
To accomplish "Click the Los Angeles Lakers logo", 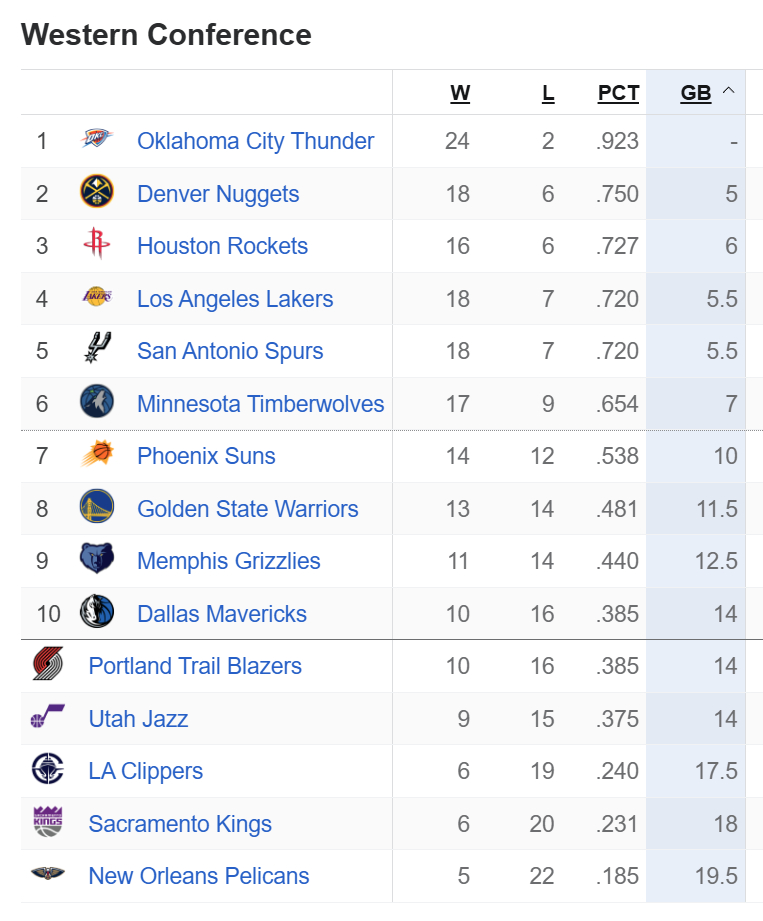I will click(x=97, y=298).
